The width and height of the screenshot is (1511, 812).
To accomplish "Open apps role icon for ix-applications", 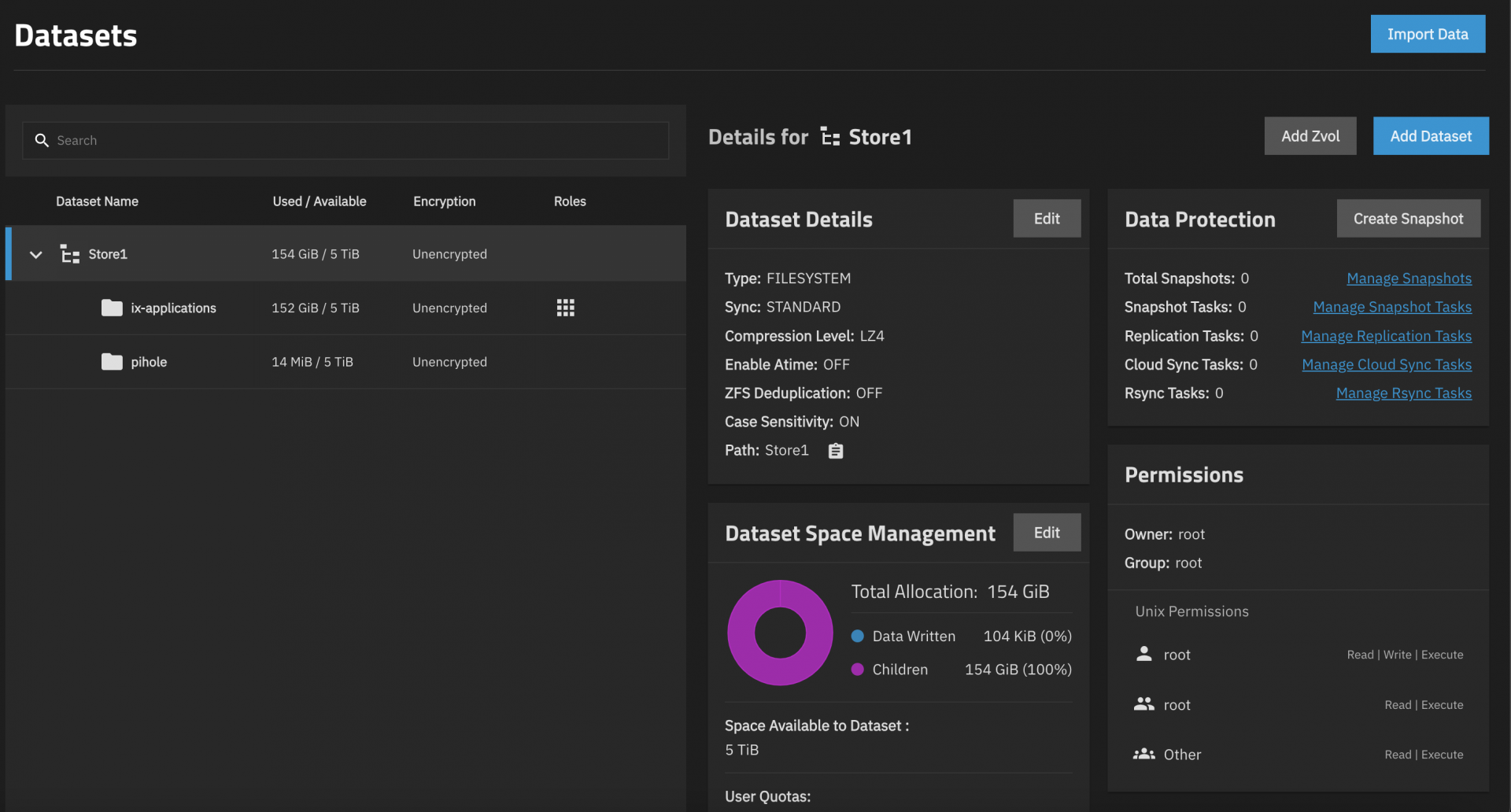I will (x=565, y=308).
